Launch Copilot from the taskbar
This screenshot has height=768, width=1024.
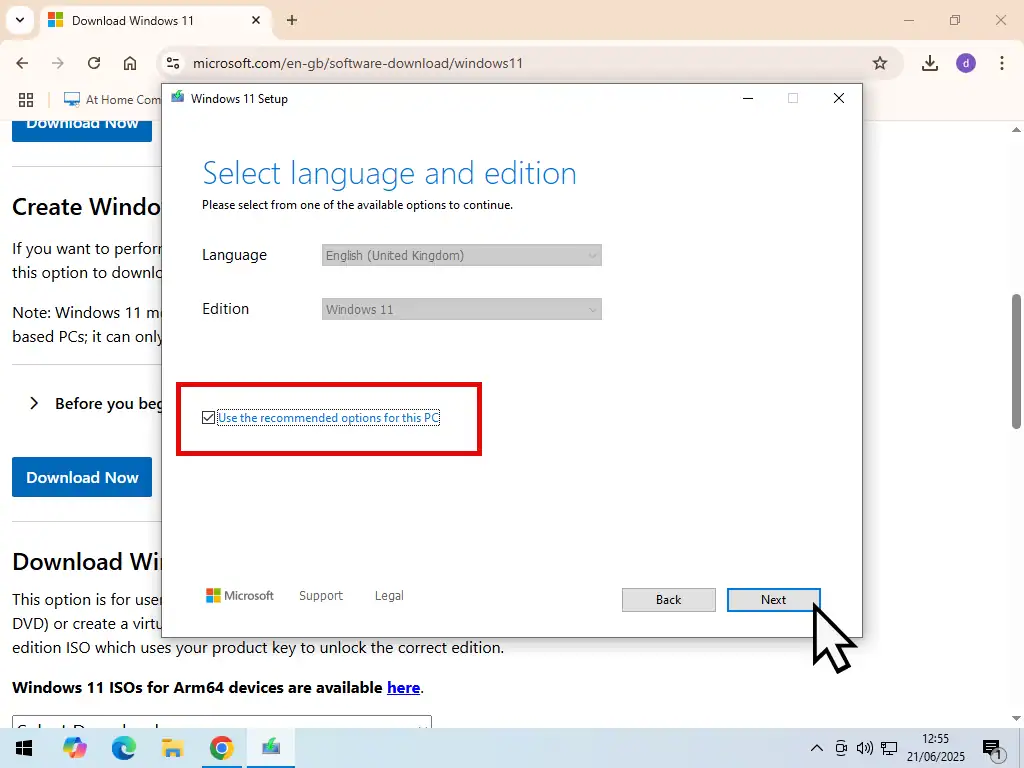coord(75,748)
